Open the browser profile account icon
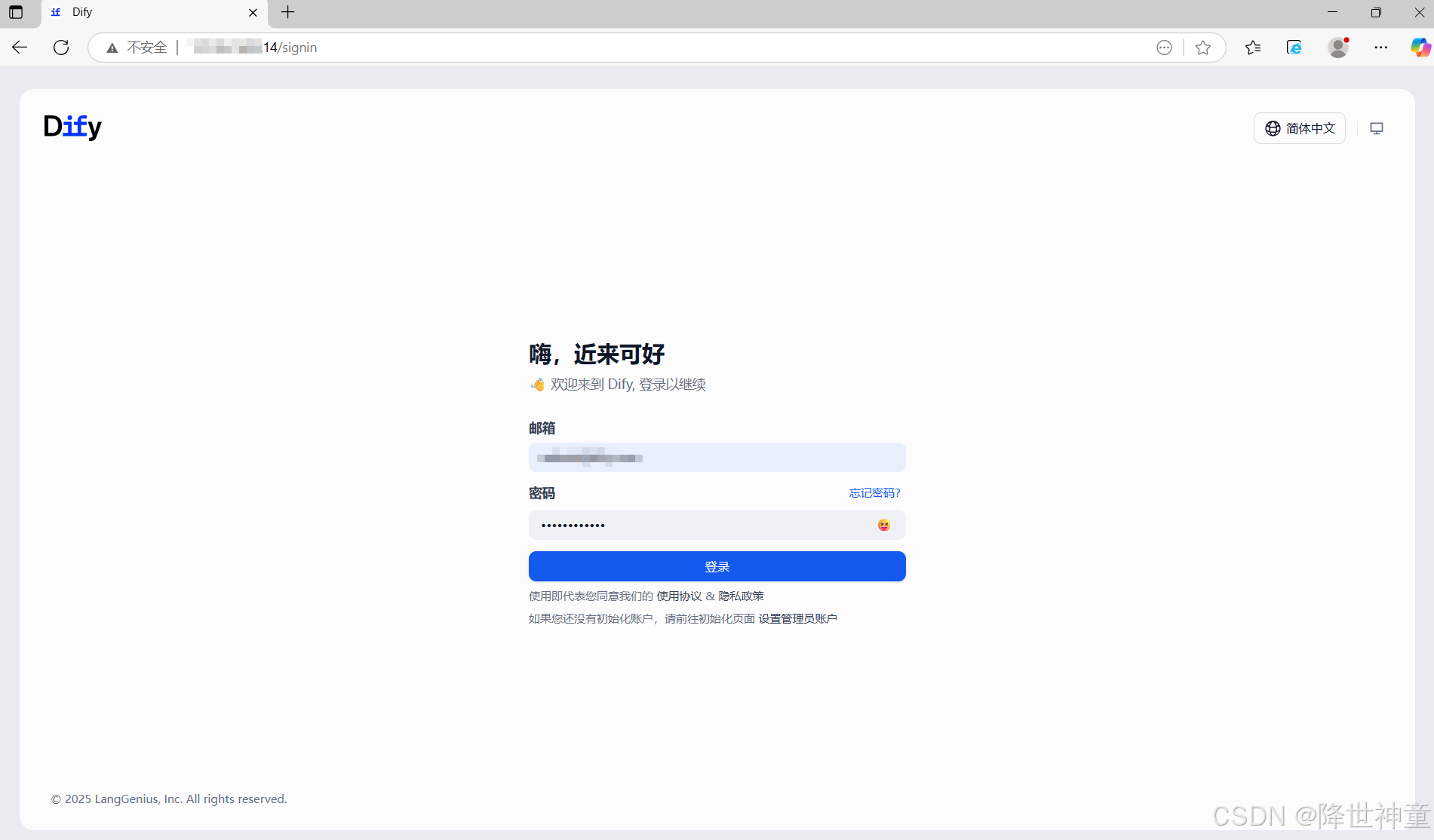Image resolution: width=1434 pixels, height=840 pixels. pyautogui.click(x=1337, y=47)
